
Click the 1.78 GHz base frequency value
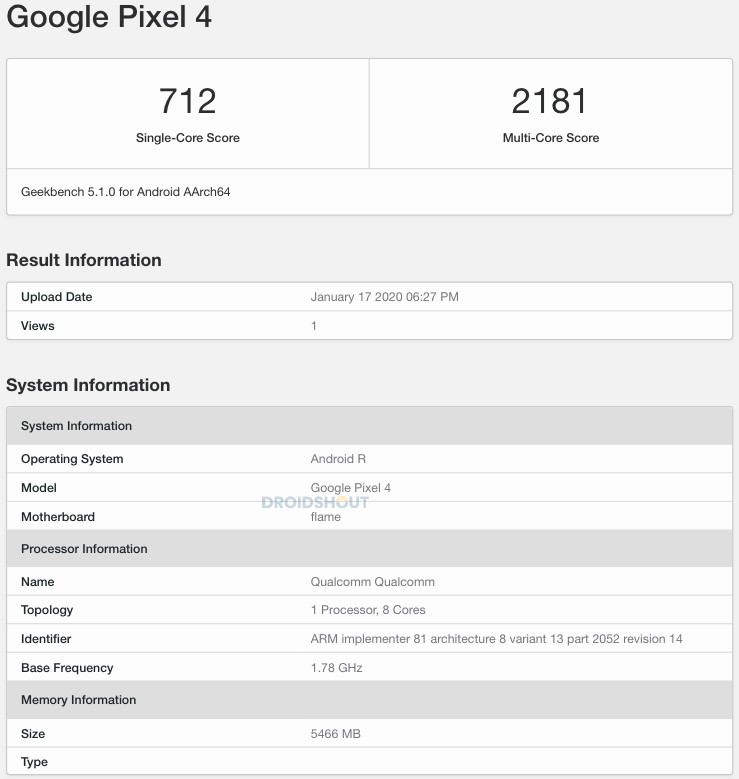point(337,668)
